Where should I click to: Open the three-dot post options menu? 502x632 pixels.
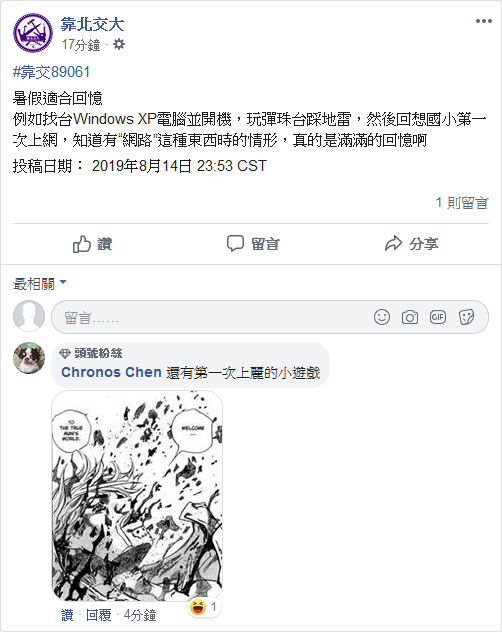[483, 21]
